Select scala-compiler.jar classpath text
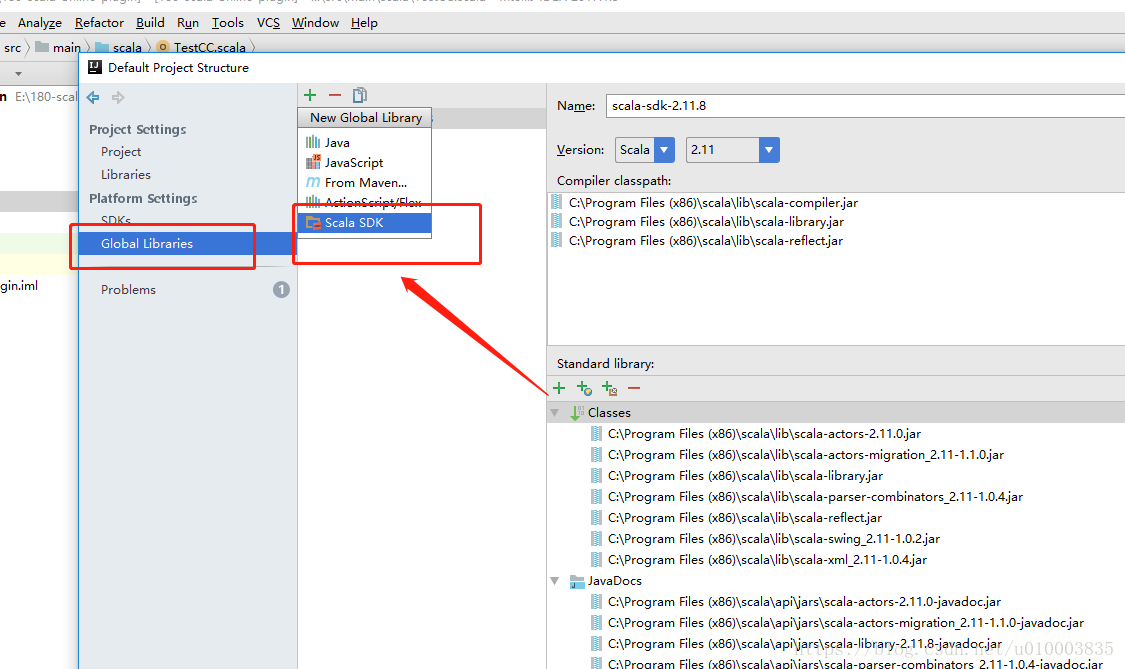This screenshot has height=669, width=1125. (713, 202)
